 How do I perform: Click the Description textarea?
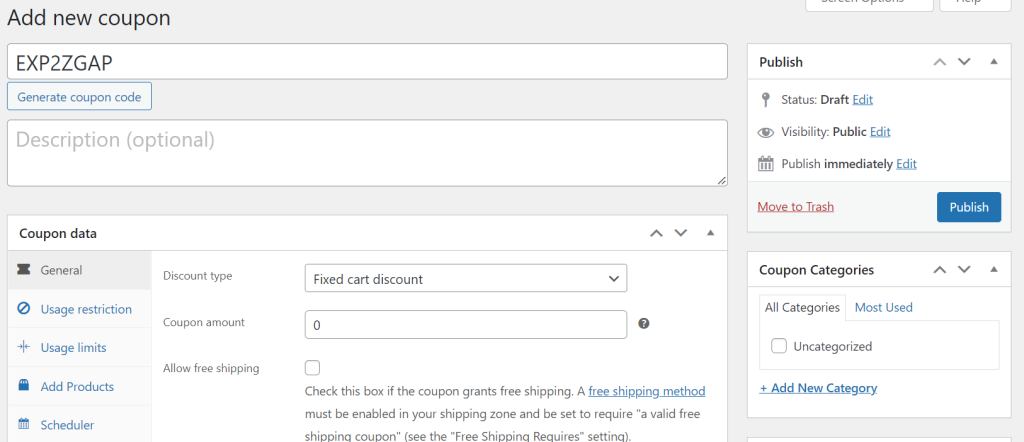tap(367, 153)
